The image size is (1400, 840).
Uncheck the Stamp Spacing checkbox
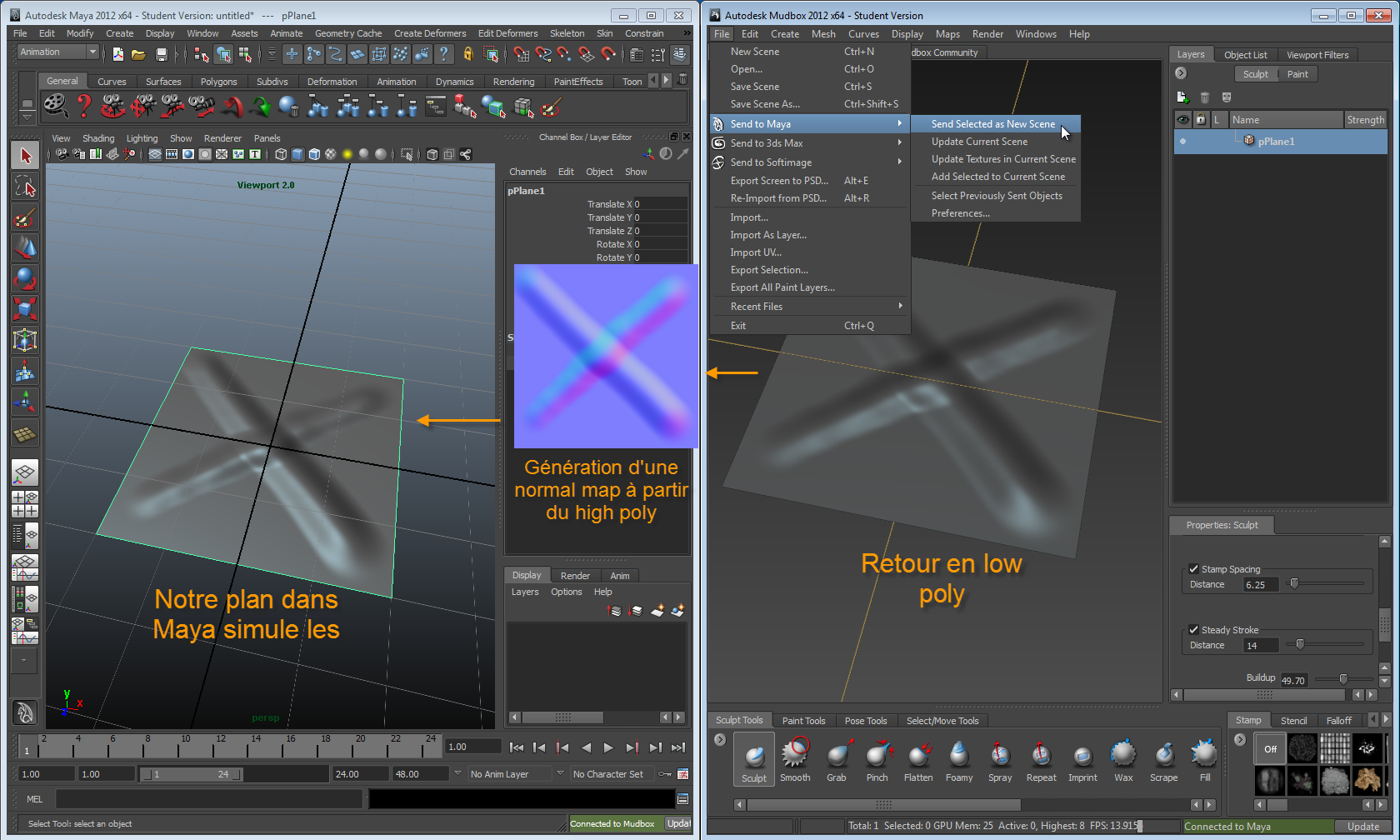(1193, 569)
